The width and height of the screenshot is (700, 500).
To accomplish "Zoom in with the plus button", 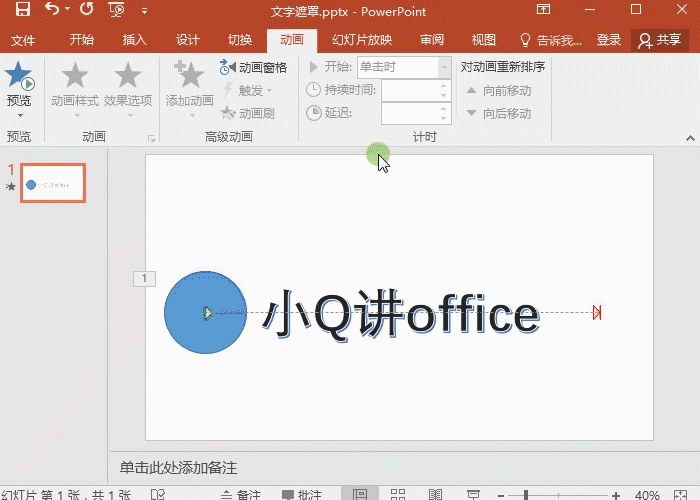I will point(616,496).
